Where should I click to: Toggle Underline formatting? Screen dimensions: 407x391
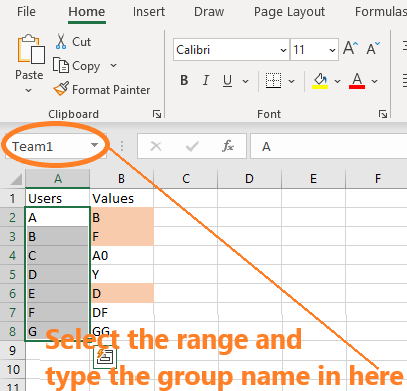click(x=227, y=81)
